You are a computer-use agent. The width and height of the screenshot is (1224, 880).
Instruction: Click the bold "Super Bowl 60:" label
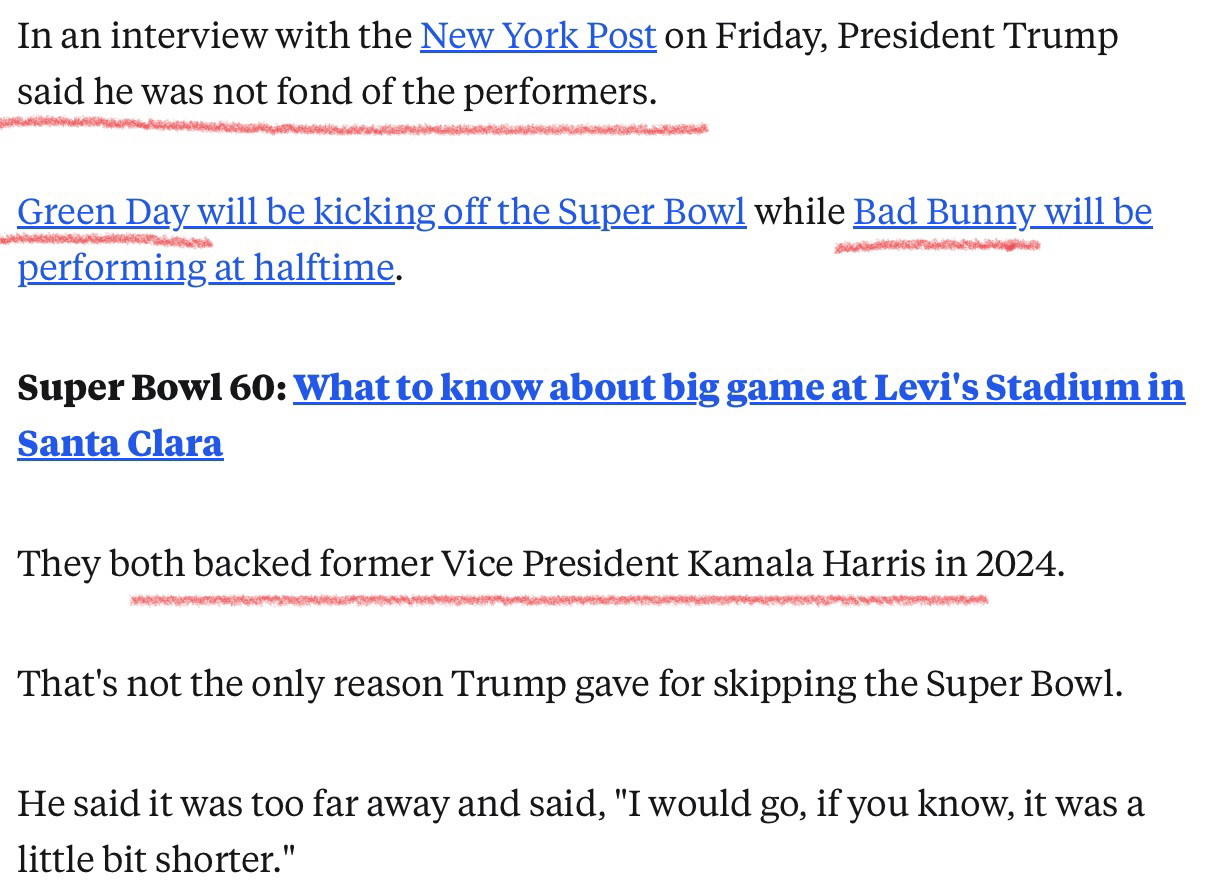point(152,387)
